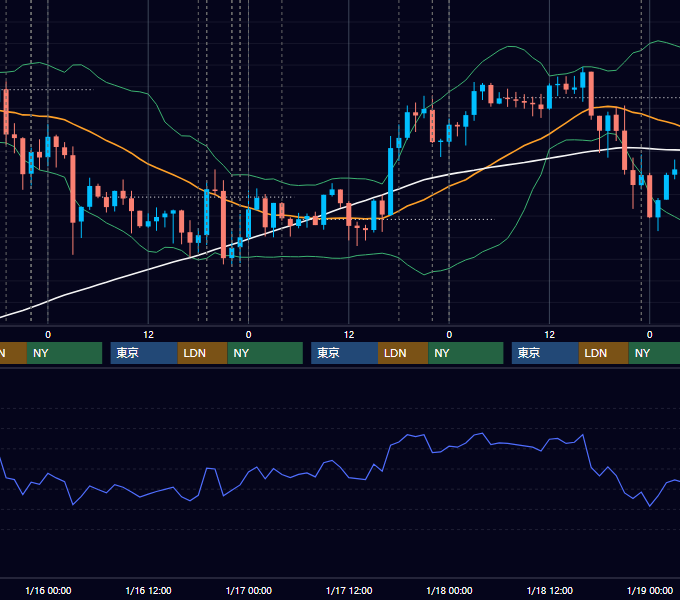Click the 1/17 12:00 time axis label
Screen dimensions: 680x600
click(x=349, y=590)
